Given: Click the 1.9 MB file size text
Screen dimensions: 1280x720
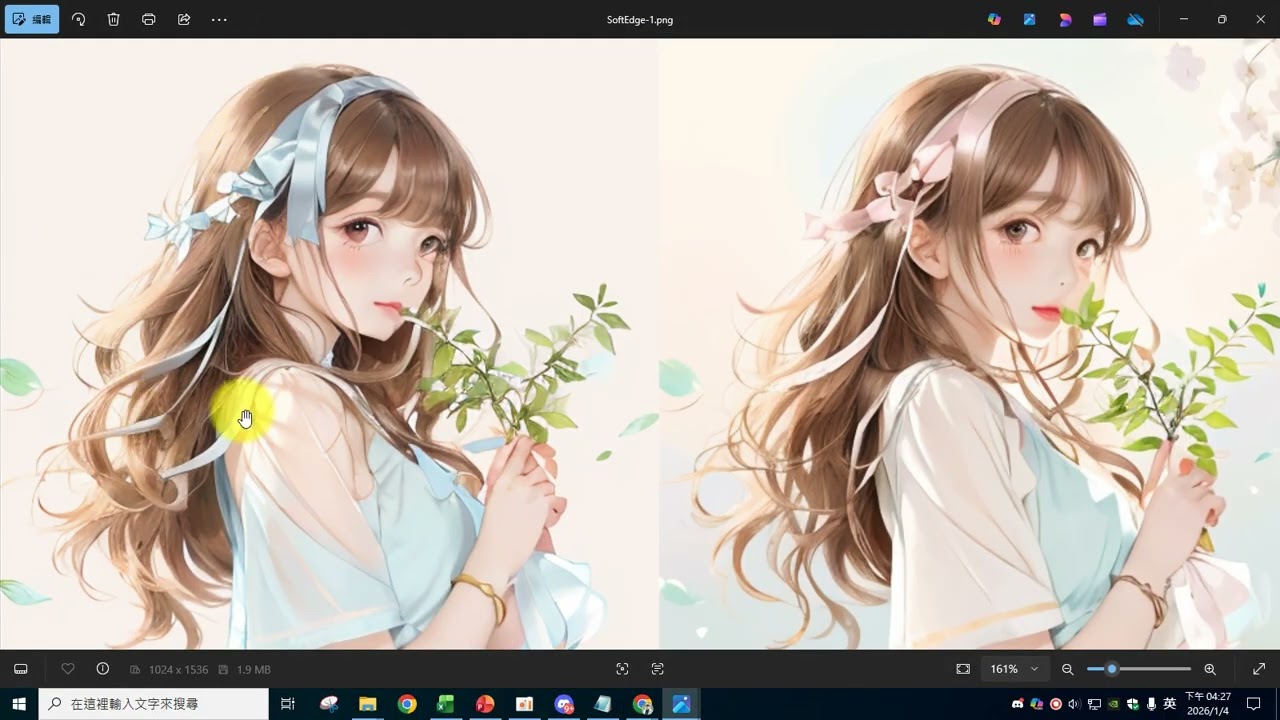Looking at the screenshot, I should pos(254,669).
